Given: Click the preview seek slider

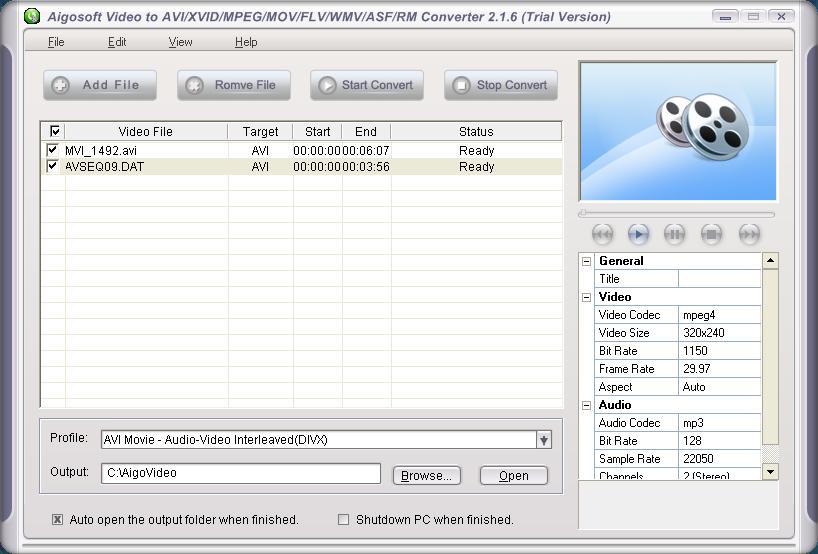Looking at the screenshot, I should (676, 214).
